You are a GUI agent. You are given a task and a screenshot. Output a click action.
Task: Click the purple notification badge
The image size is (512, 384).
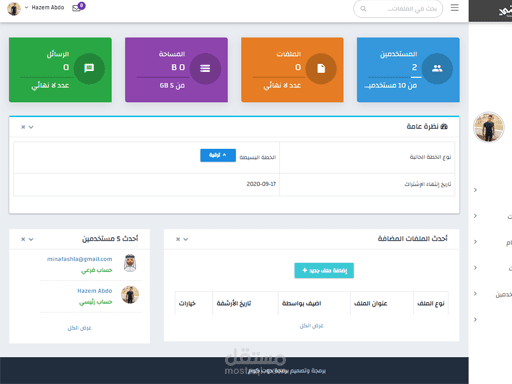(82, 5)
